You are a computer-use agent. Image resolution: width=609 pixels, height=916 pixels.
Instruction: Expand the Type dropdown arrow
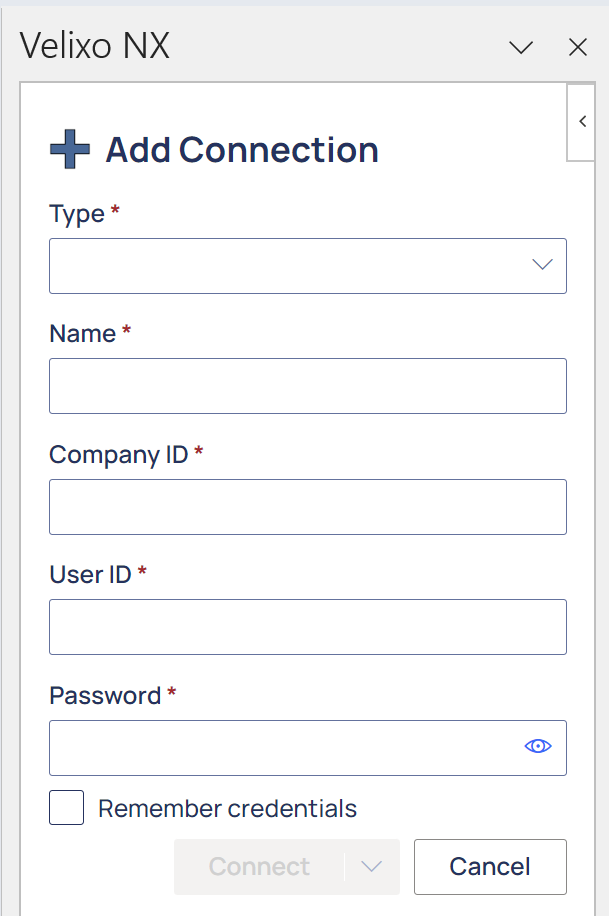[x=542, y=265]
